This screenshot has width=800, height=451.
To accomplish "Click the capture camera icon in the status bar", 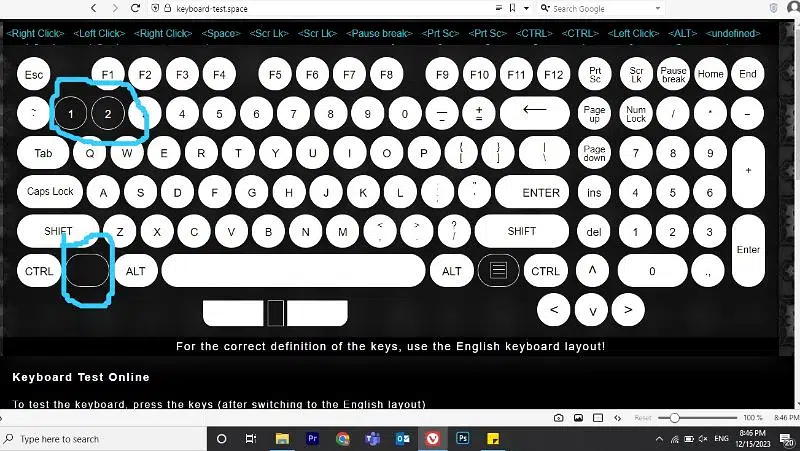I will pos(559,417).
